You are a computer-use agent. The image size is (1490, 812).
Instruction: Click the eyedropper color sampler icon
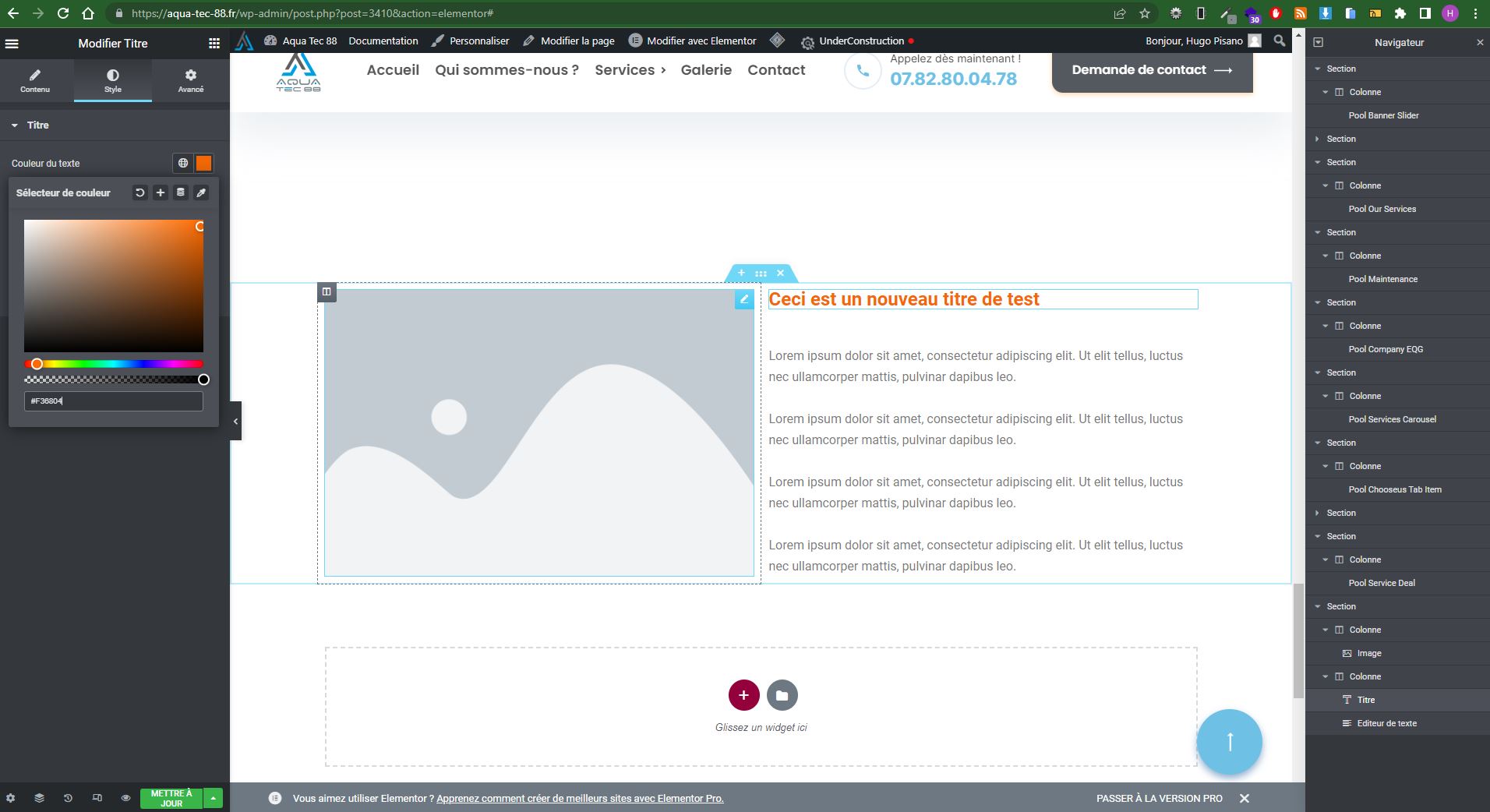tap(201, 192)
